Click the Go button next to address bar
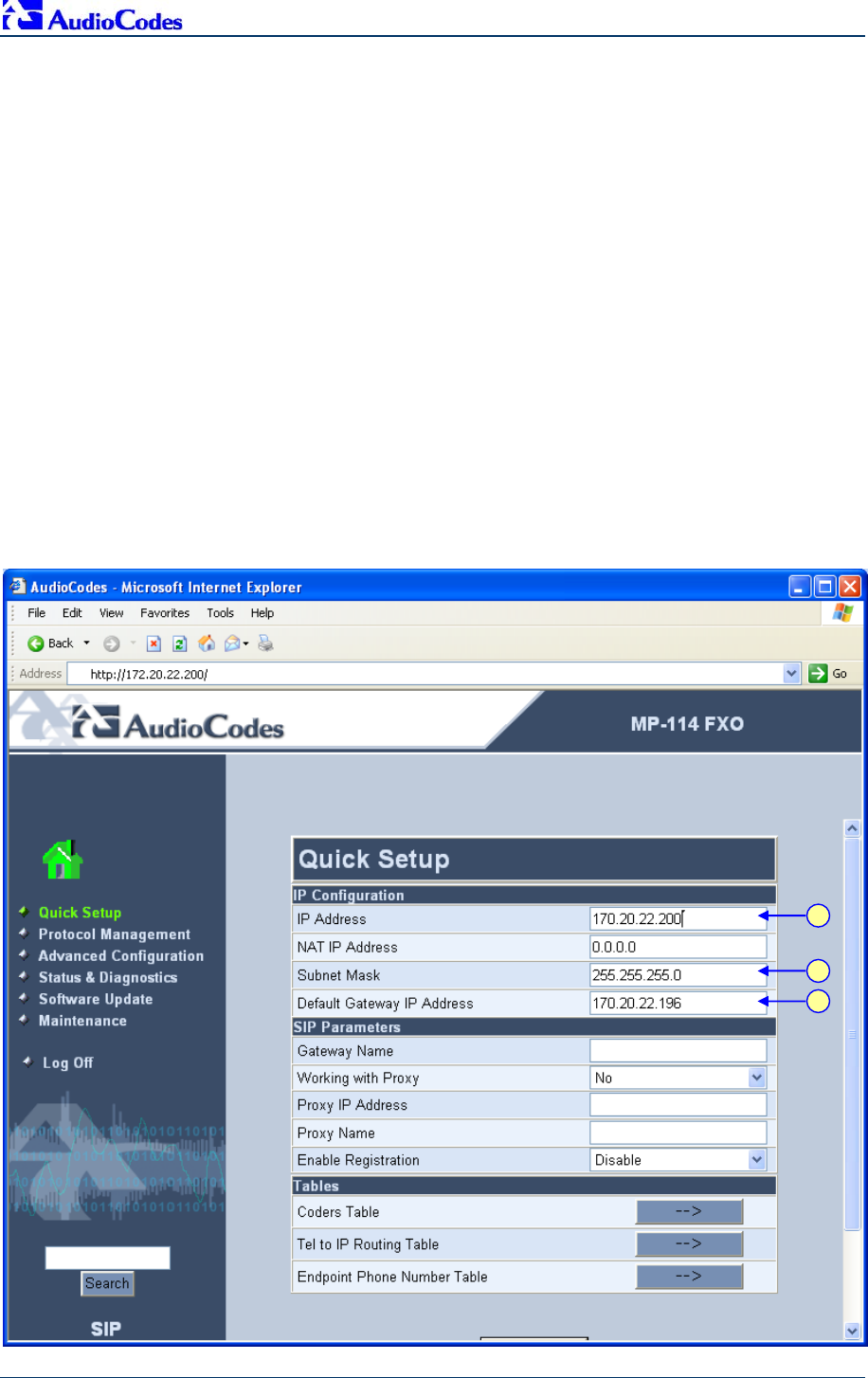Image resolution: width=868 pixels, height=1378 pixels. [828, 674]
